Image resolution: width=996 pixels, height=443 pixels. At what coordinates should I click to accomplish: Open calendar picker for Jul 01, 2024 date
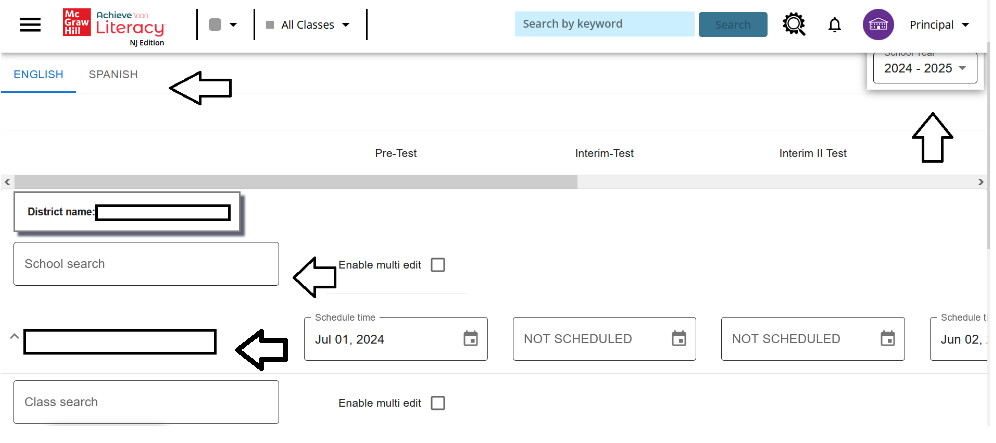pyautogui.click(x=471, y=339)
